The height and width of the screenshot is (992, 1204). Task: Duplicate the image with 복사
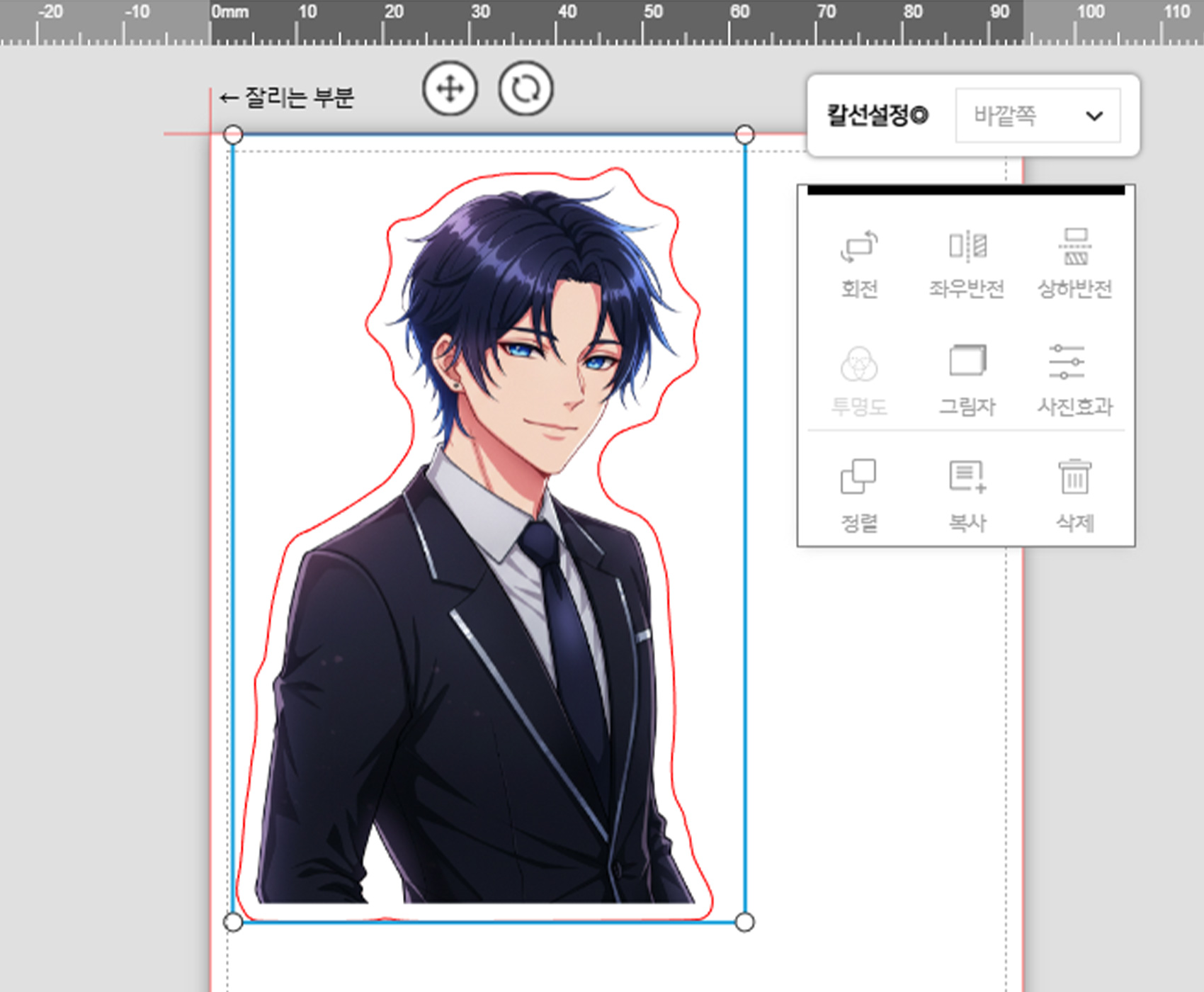tap(967, 495)
